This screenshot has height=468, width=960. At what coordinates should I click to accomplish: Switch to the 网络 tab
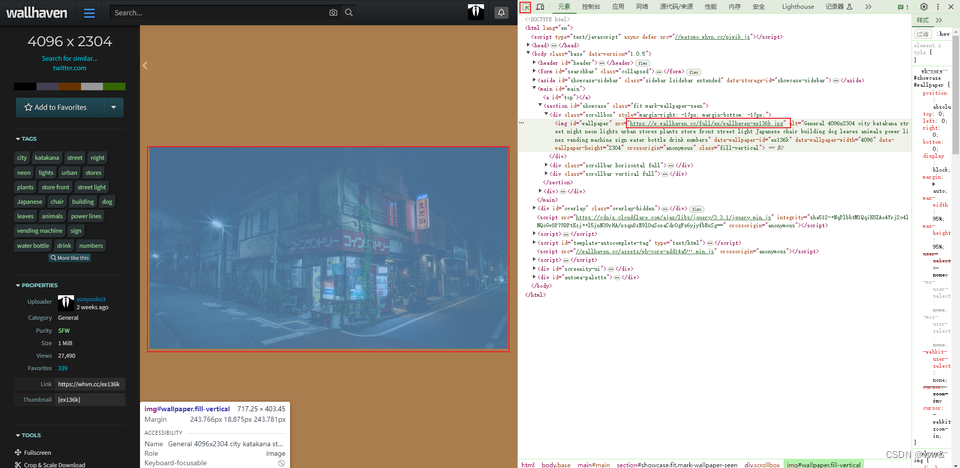tap(642, 7)
